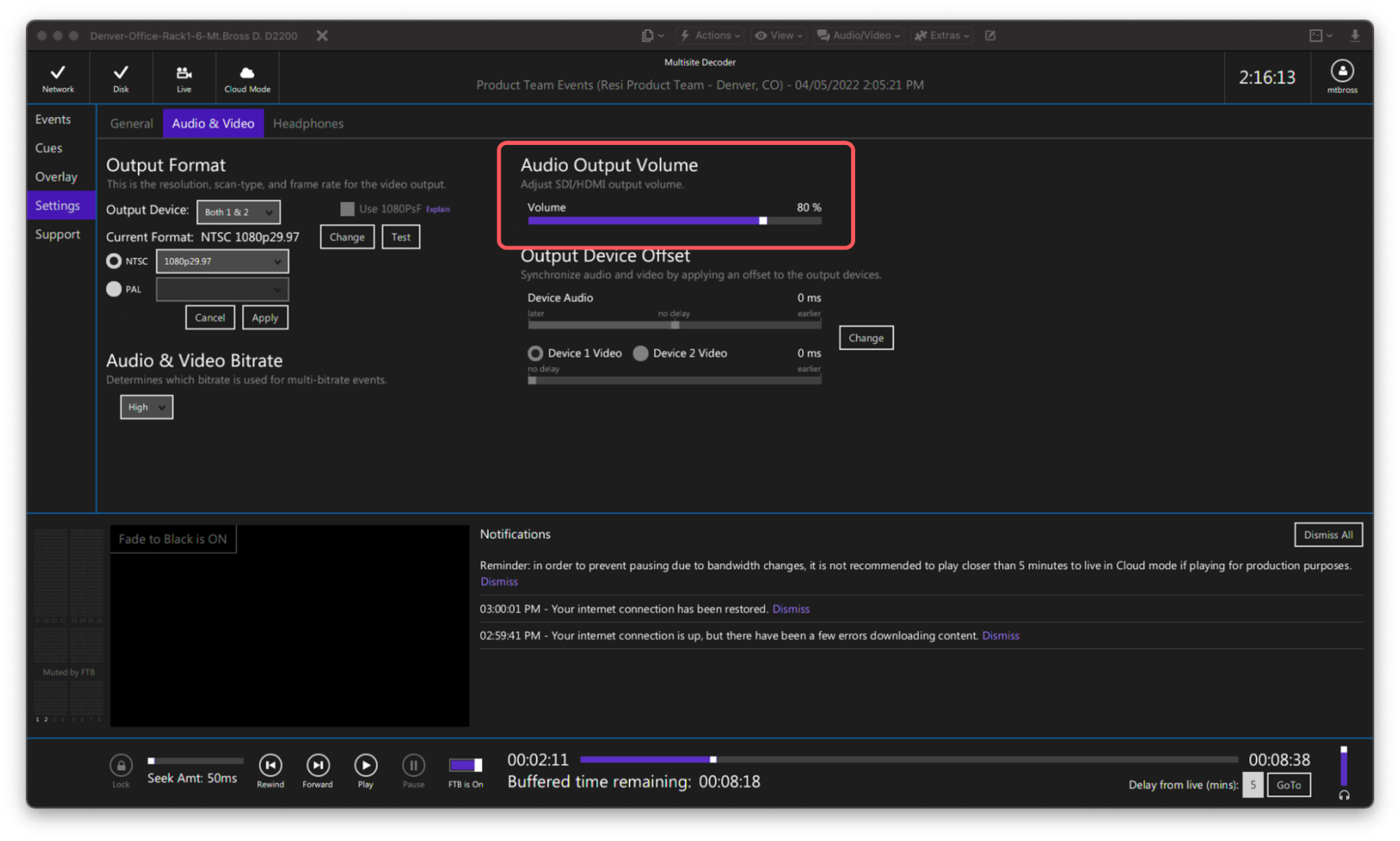Click the Device Video offset slider

[x=674, y=380]
